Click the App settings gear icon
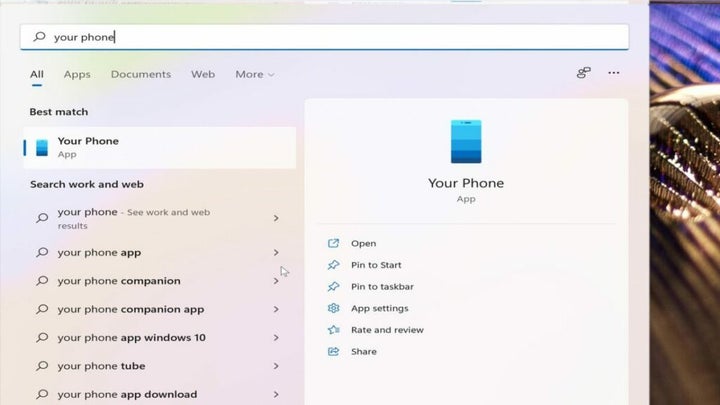Viewport: 720px width, 405px height. coord(333,309)
